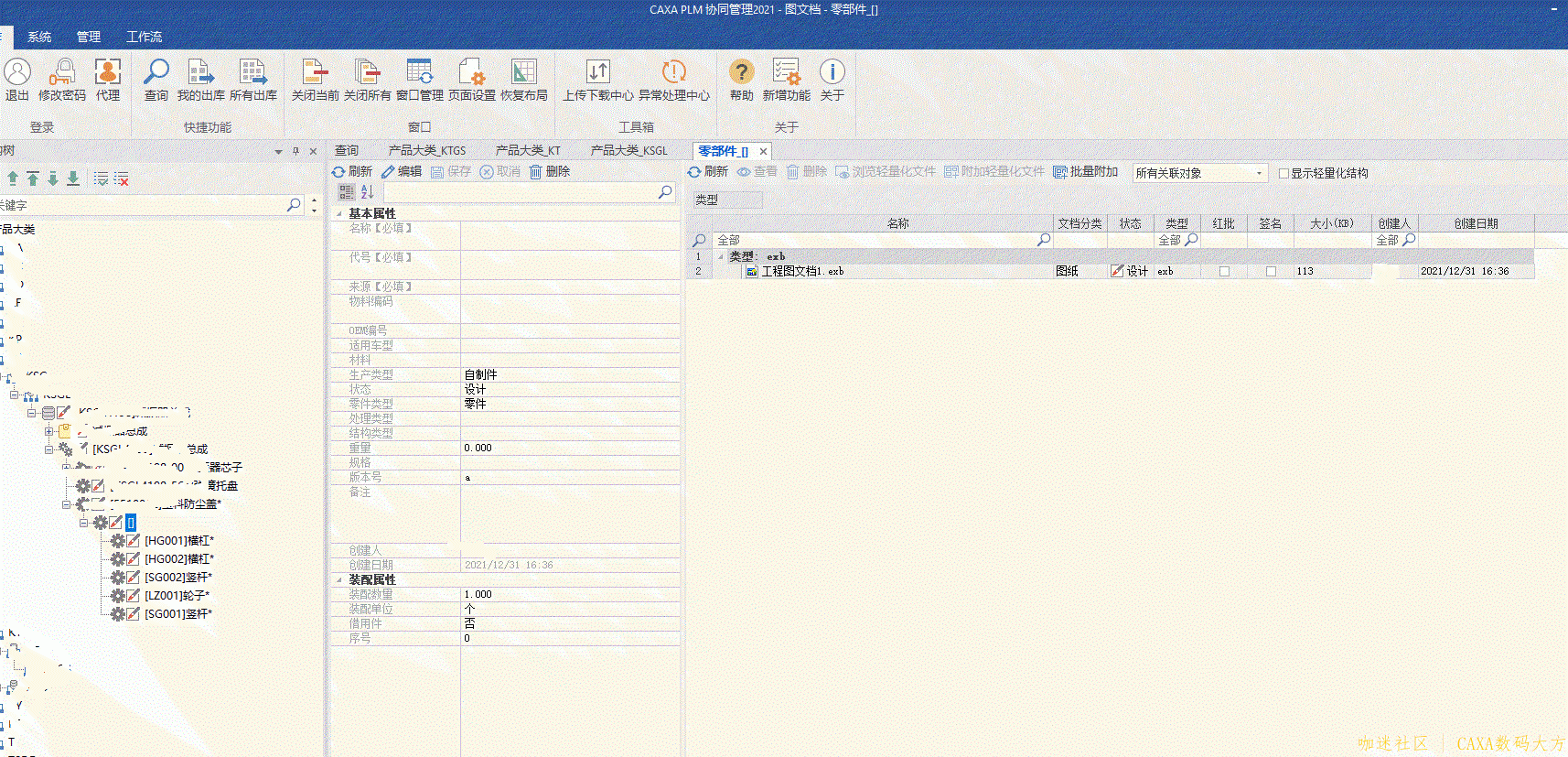Tick the 签名 checkbox for 工程图文档1.exb
The width and height of the screenshot is (1568, 757).
[1271, 272]
